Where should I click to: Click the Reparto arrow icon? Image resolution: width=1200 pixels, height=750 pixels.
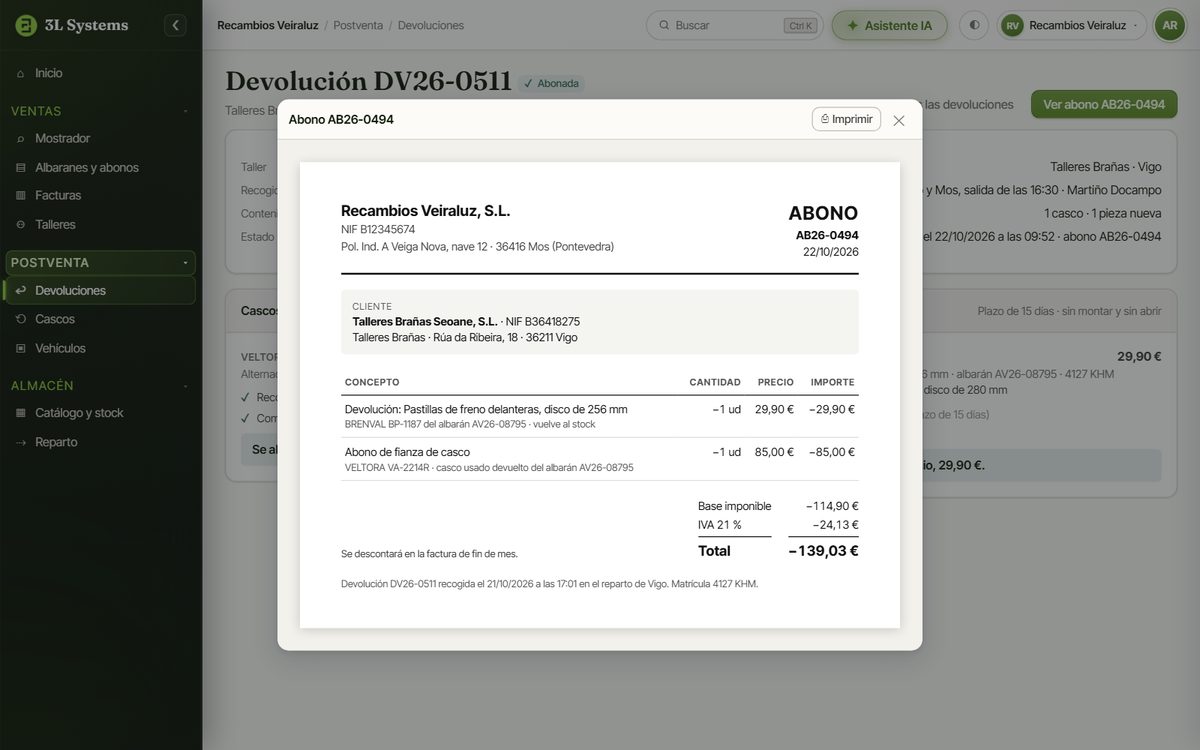click(21, 442)
